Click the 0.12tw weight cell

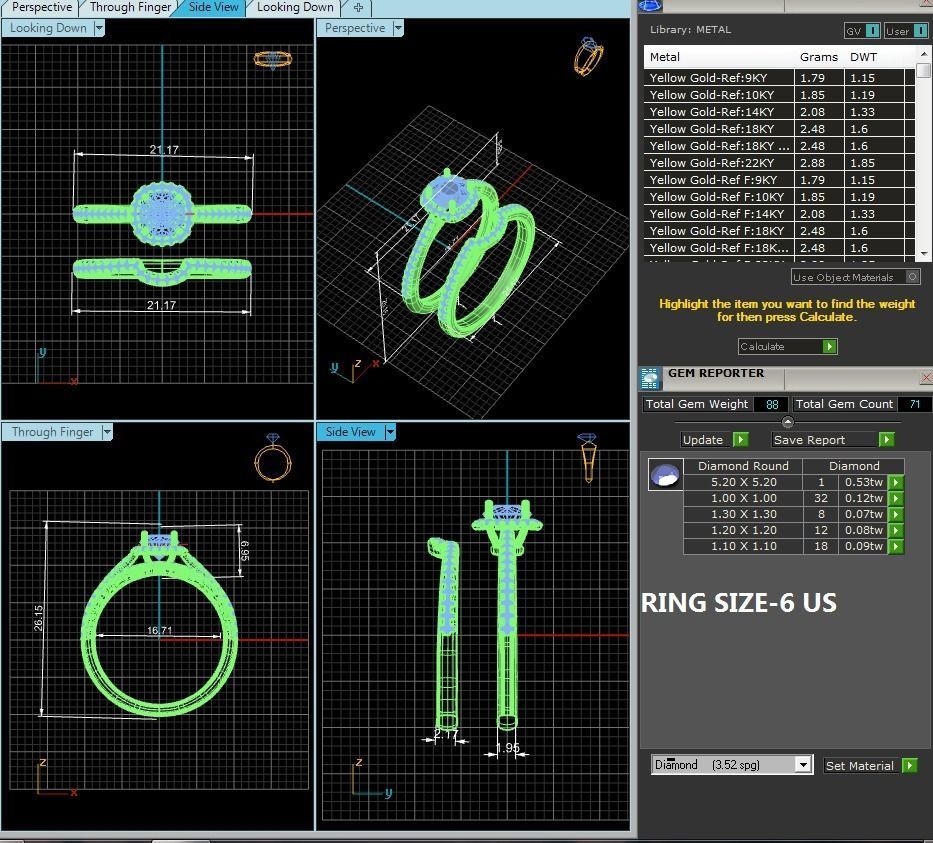(863, 499)
